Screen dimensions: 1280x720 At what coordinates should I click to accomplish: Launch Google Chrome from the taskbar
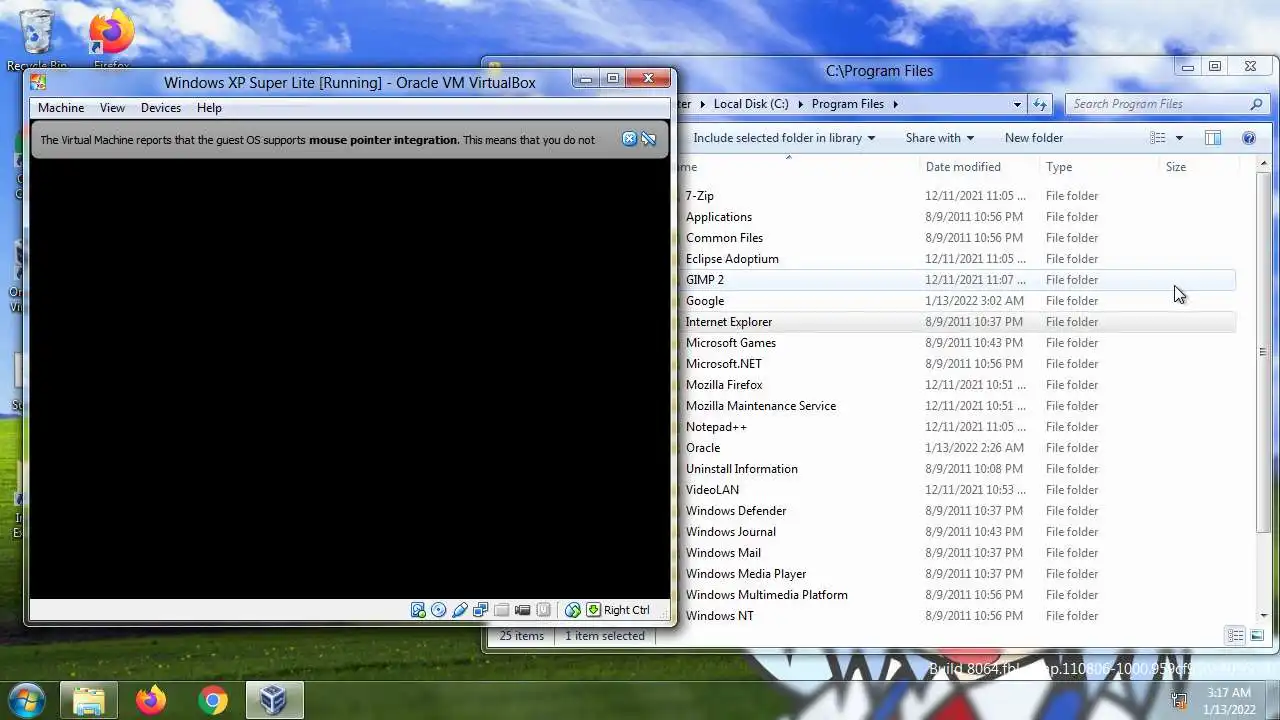point(212,700)
